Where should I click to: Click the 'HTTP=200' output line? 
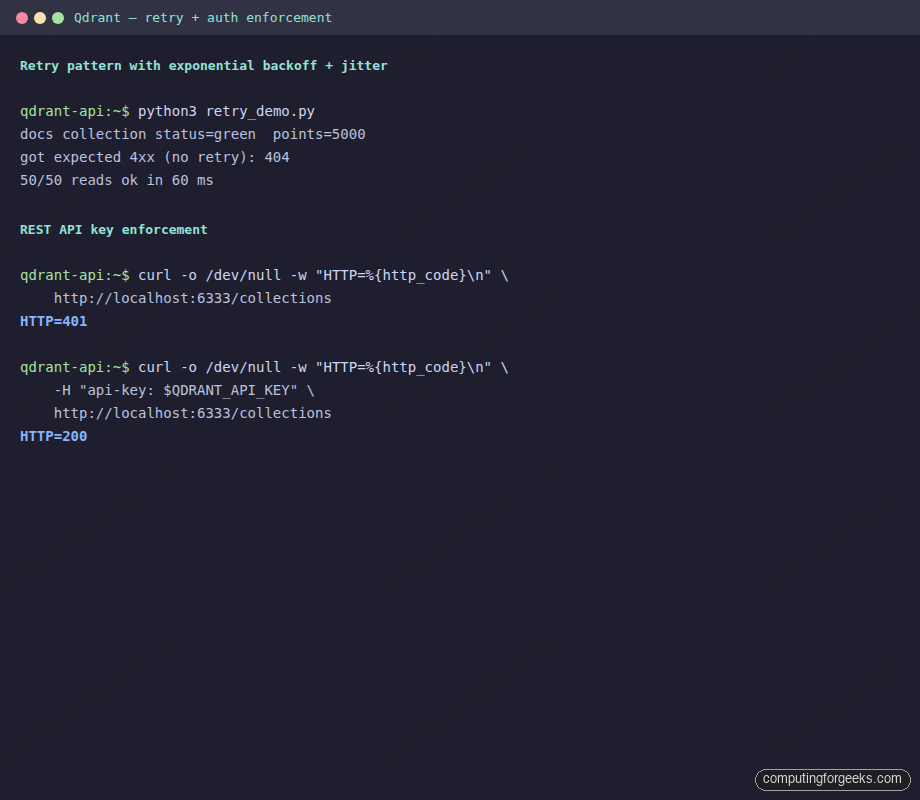coord(53,436)
